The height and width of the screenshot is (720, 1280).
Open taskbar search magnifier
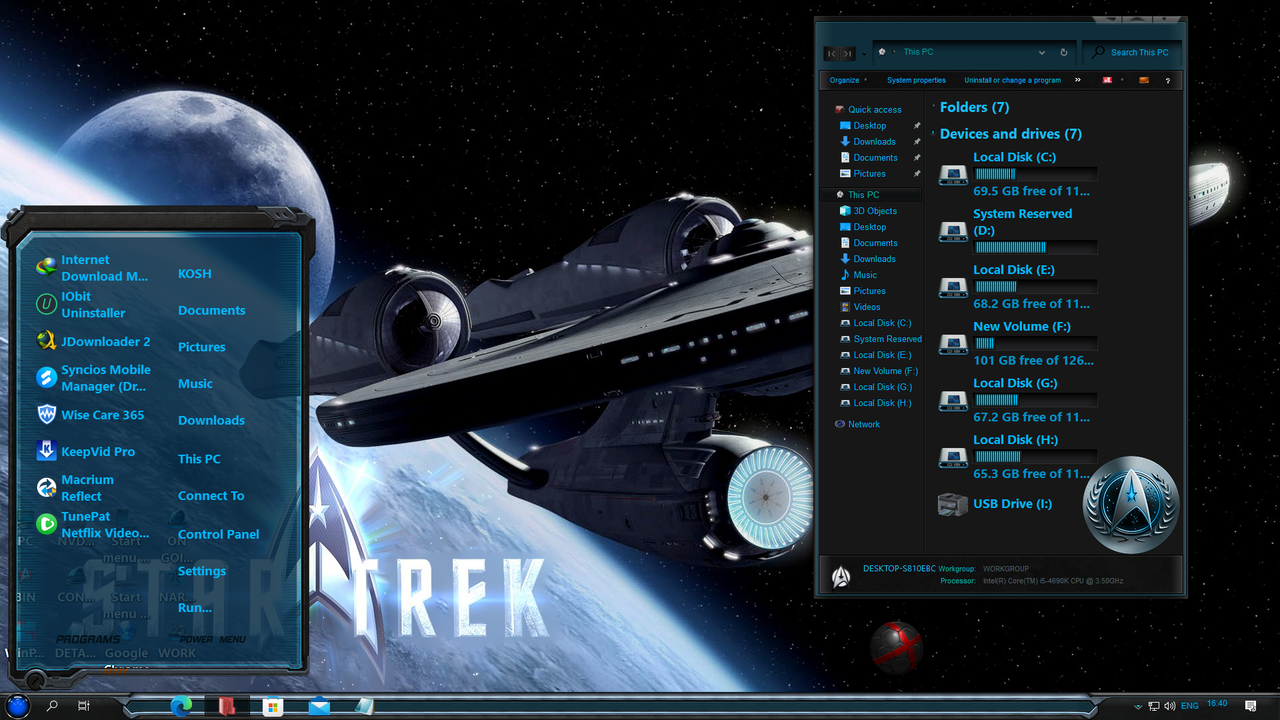click(x=52, y=706)
